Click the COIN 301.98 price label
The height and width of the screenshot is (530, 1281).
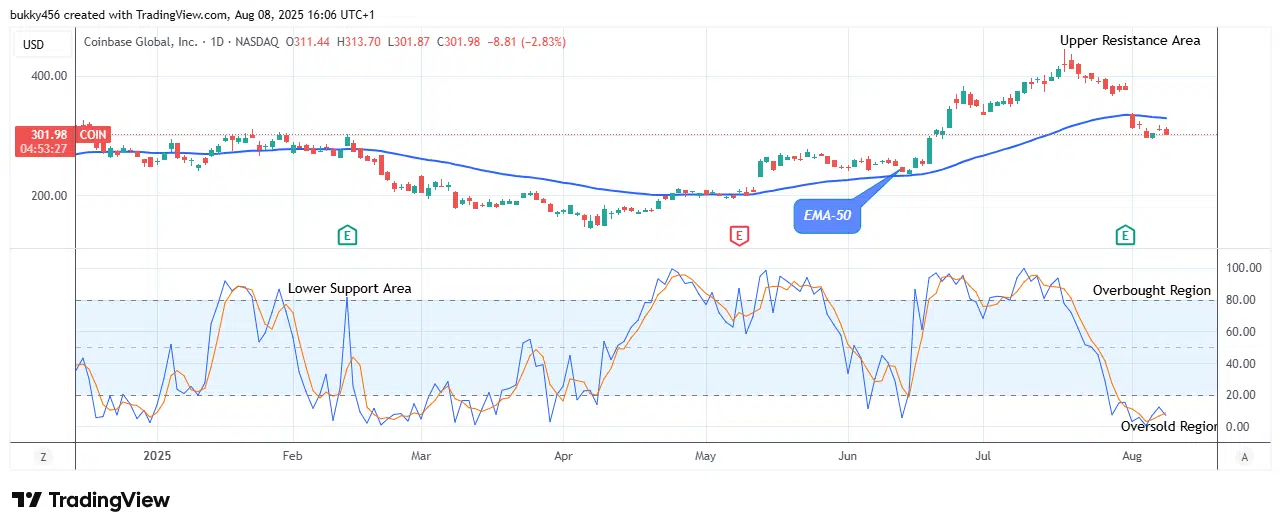click(x=63, y=135)
